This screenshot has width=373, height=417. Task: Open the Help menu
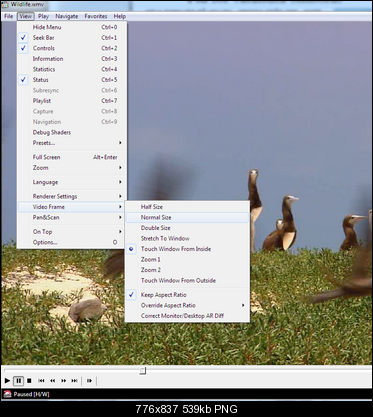coord(120,16)
